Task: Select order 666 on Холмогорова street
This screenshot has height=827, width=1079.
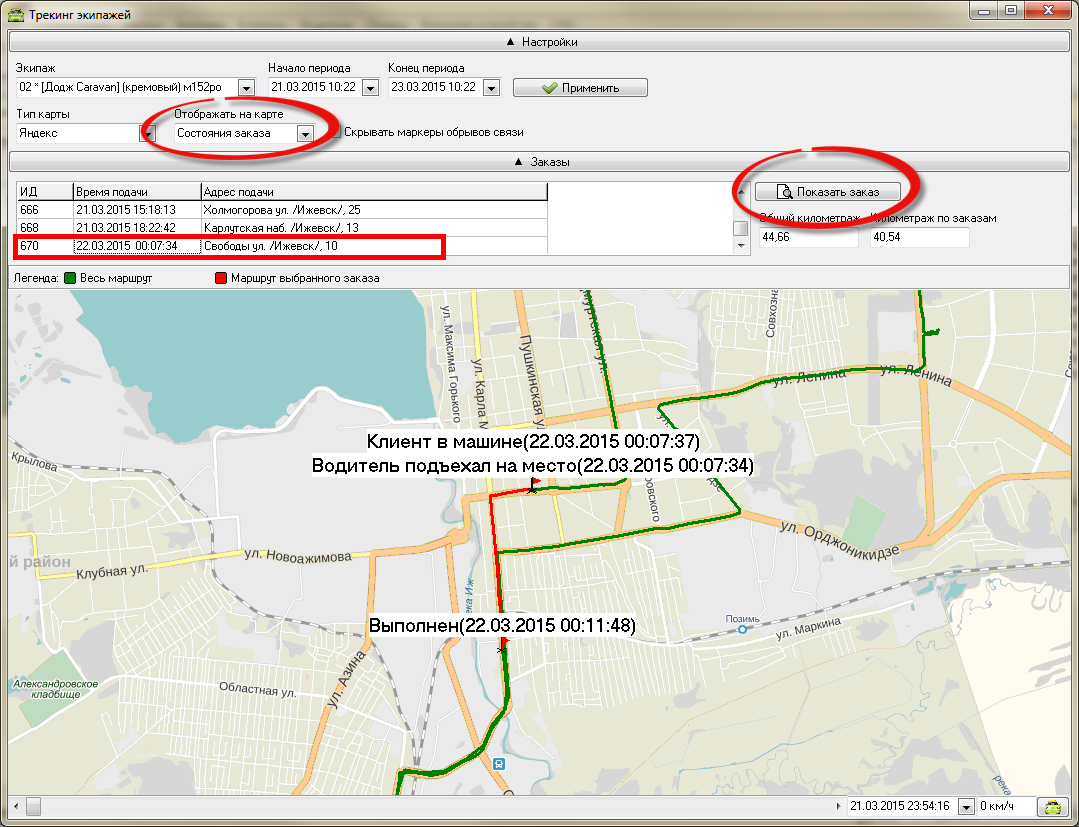Action: click(x=280, y=209)
